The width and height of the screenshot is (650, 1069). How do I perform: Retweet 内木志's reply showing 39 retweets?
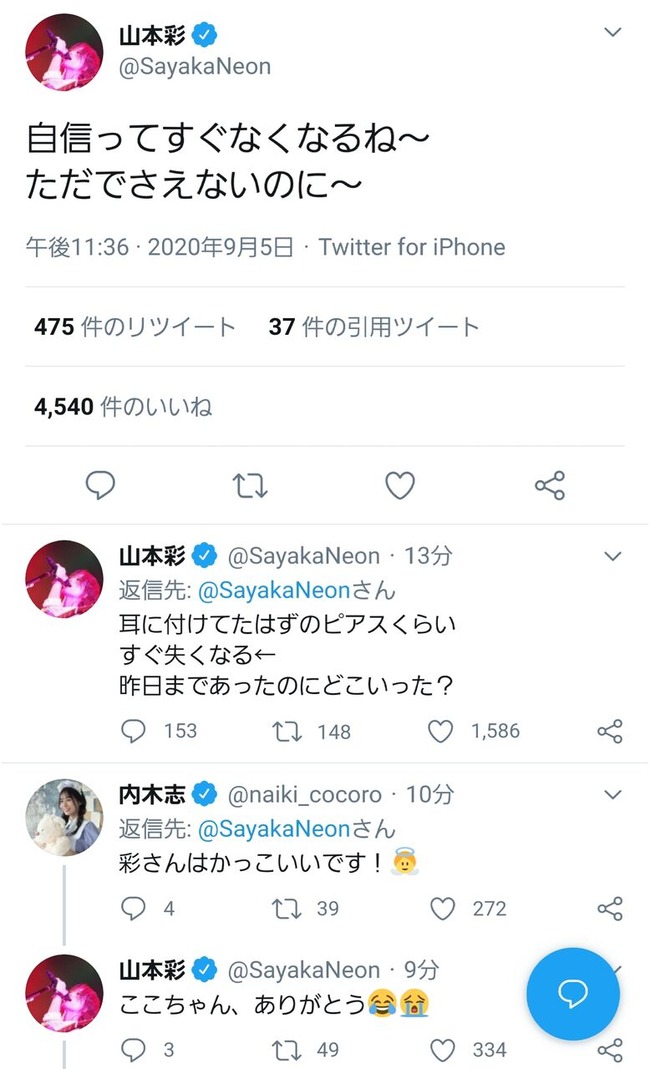coord(286,909)
